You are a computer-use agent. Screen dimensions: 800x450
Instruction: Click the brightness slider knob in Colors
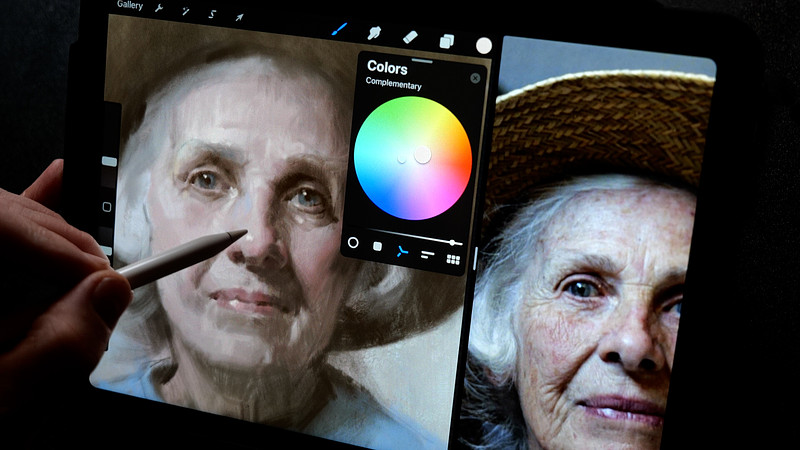coord(452,243)
